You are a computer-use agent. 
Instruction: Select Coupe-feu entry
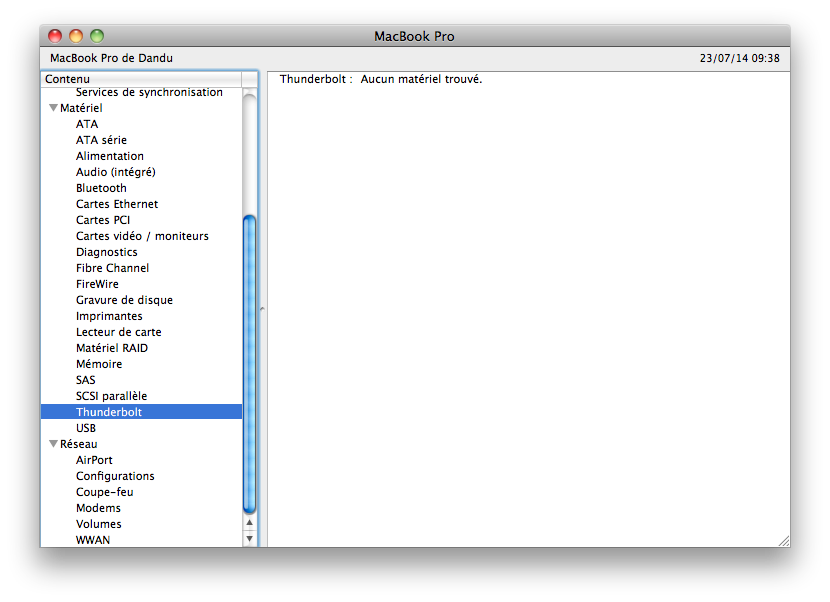click(104, 492)
